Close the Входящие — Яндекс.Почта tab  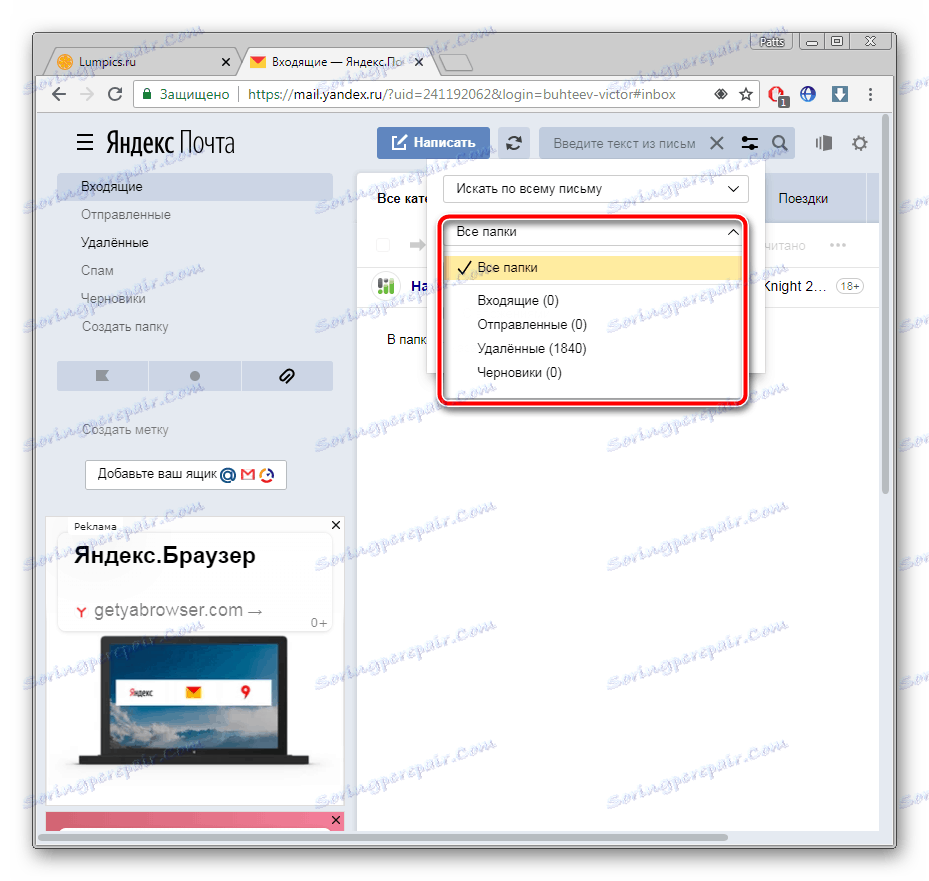(419, 62)
